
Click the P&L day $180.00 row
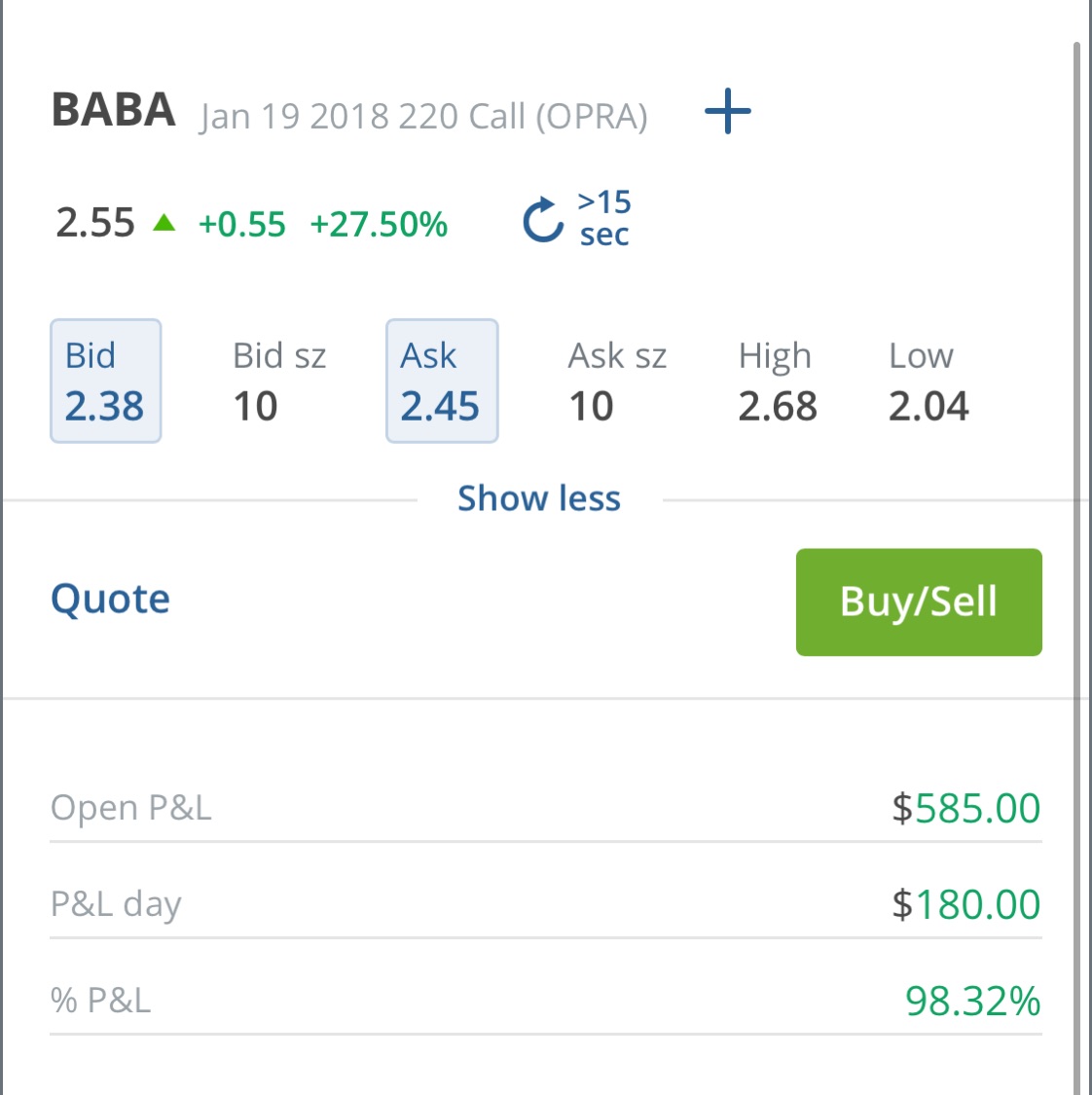pos(546,904)
